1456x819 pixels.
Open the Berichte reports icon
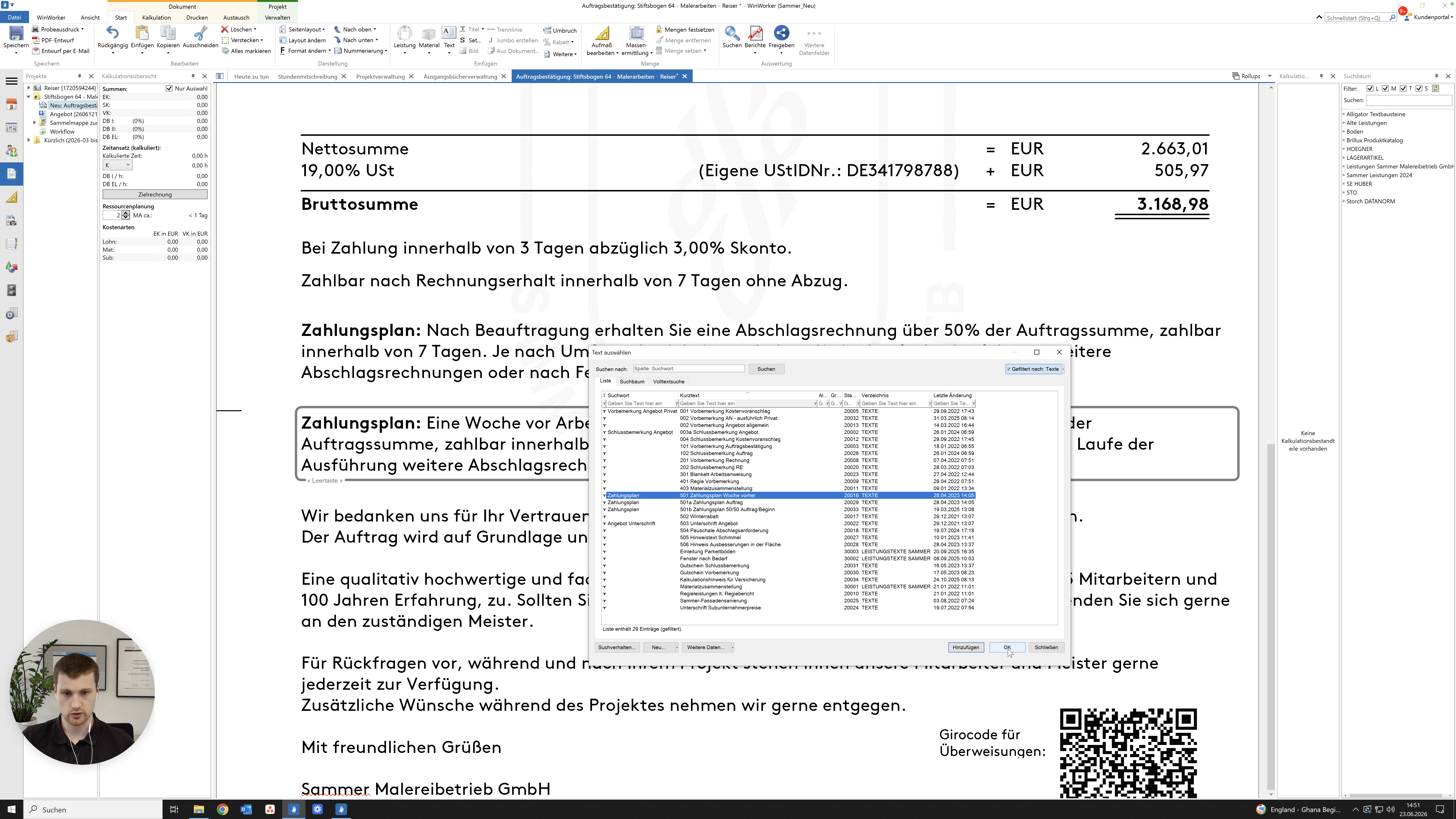(x=755, y=33)
